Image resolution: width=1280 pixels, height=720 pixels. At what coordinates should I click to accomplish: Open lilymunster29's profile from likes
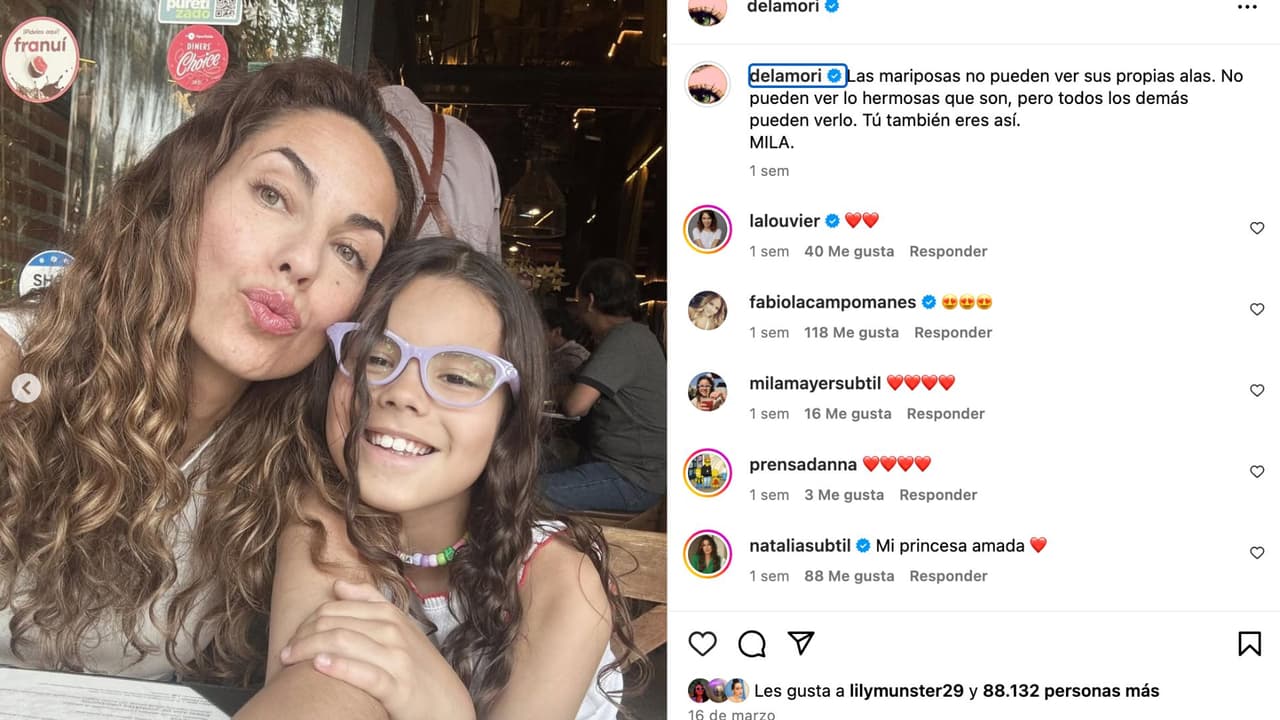pyautogui.click(x=906, y=691)
